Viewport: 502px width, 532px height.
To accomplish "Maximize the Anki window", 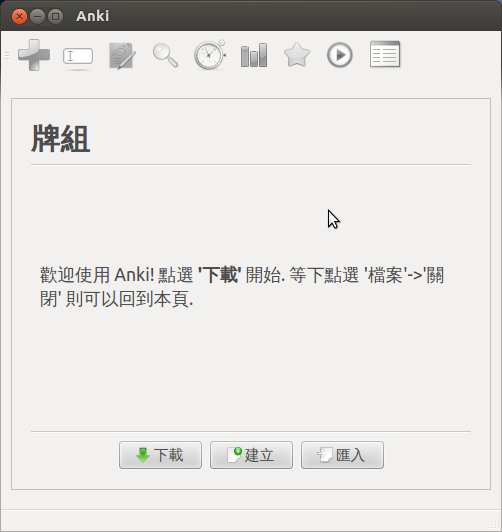I will (55, 16).
